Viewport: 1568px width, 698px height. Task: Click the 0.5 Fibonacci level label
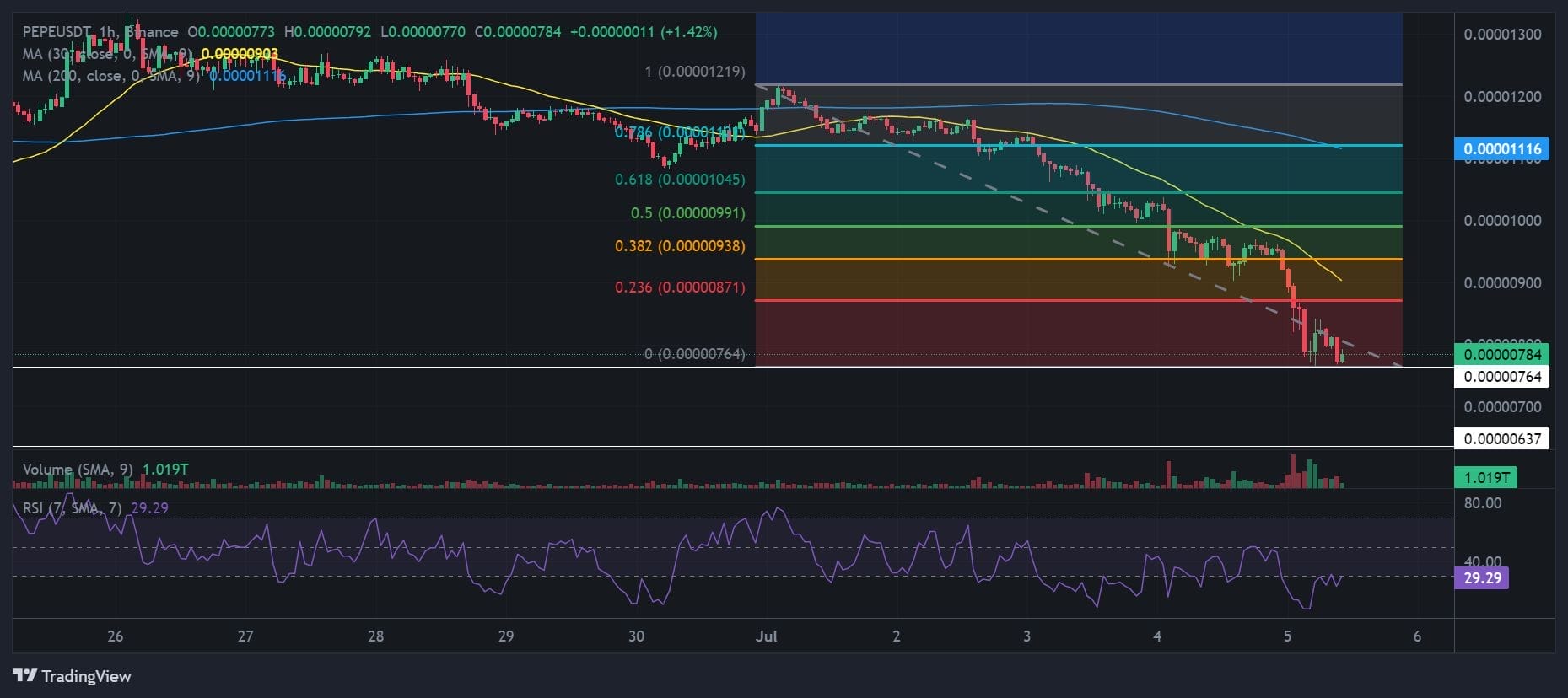[x=688, y=212]
